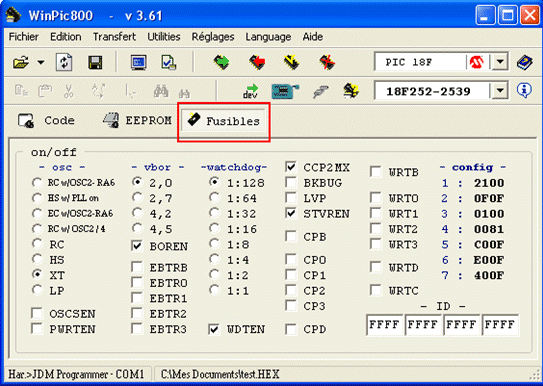Switch to the EEPROM tab
Viewport: 543px width, 386px height.
tap(137, 120)
